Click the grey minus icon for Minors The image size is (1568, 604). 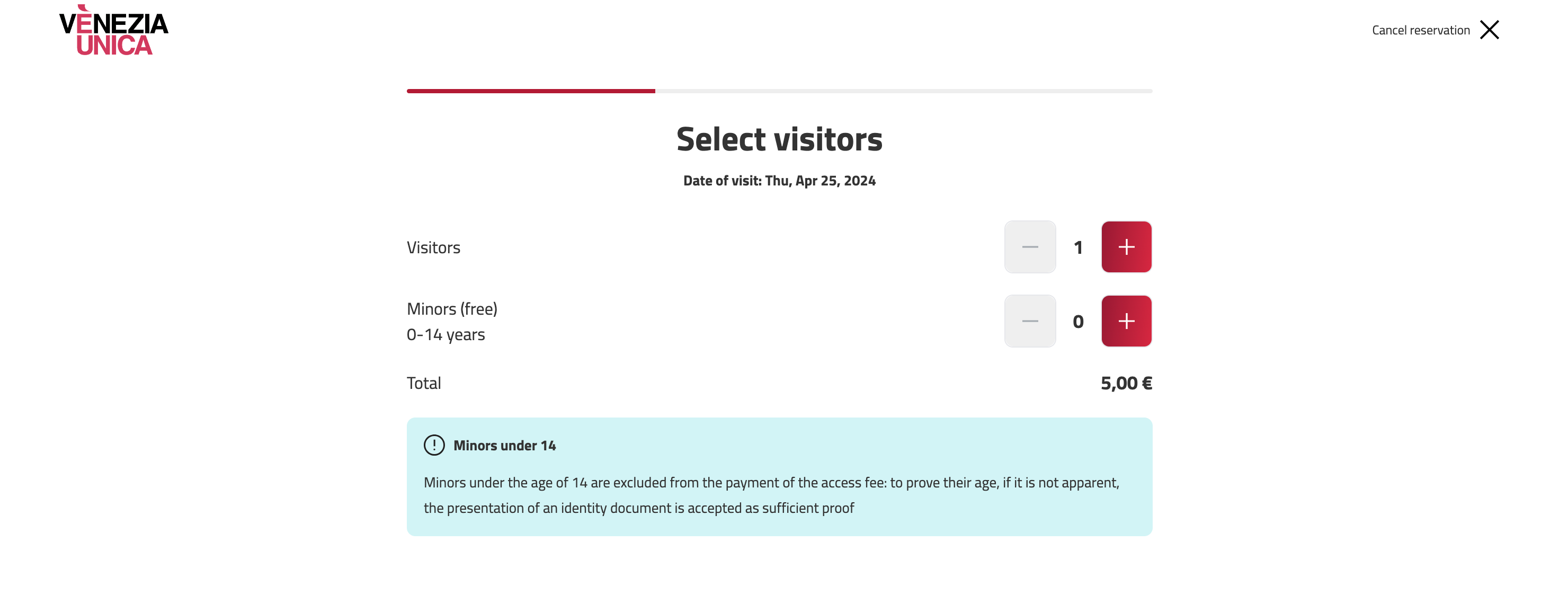[1030, 321]
